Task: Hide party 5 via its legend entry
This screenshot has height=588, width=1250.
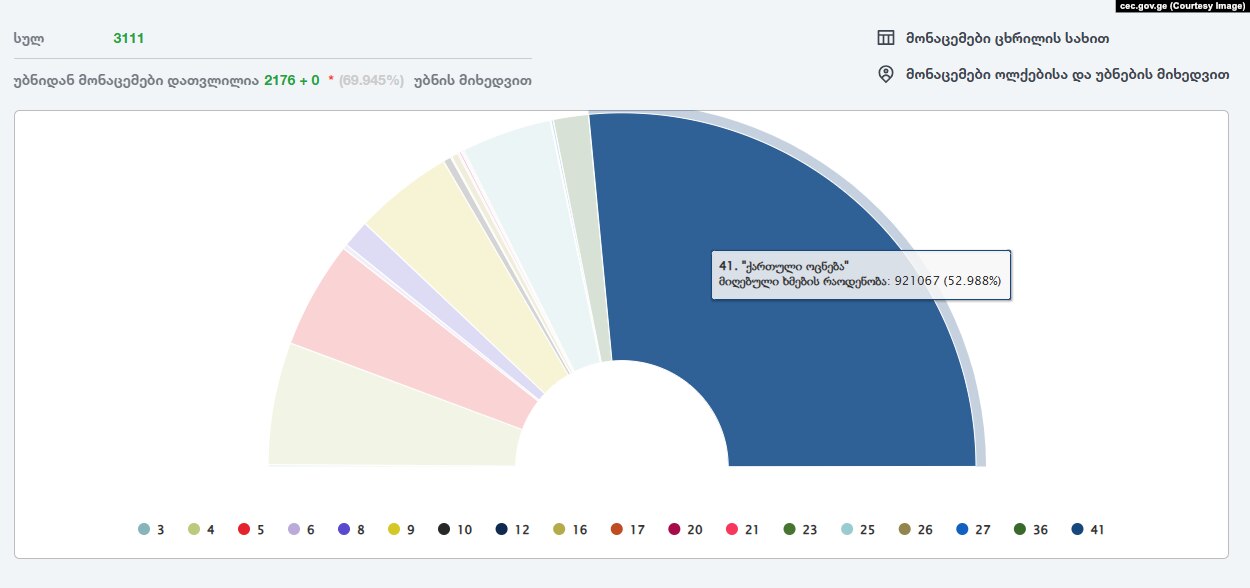Action: tap(251, 530)
